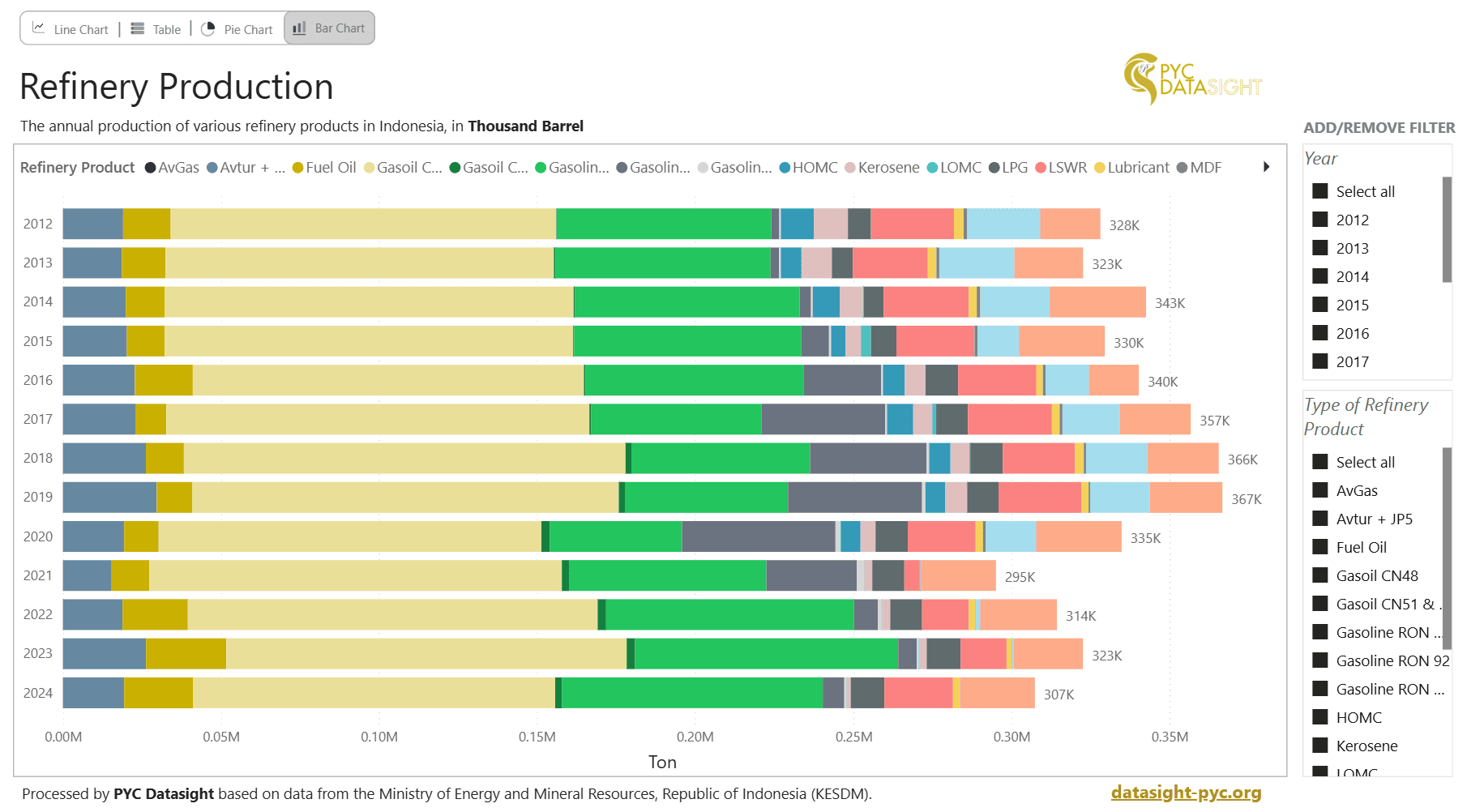1467x812 pixels.
Task: Click the Year filter scrollbar
Action: click(x=1447, y=229)
